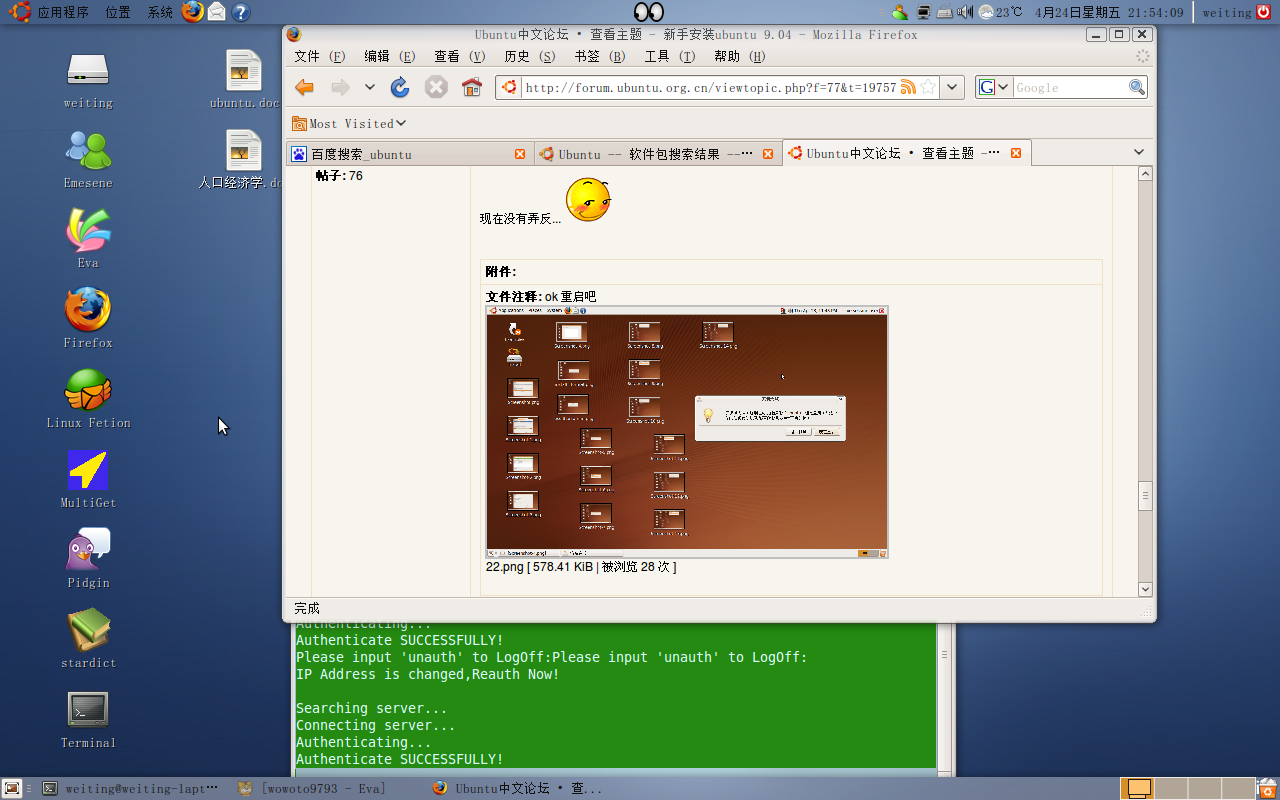1280x800 pixels.
Task: Open the 编辑 (E) menu
Action: [389, 57]
